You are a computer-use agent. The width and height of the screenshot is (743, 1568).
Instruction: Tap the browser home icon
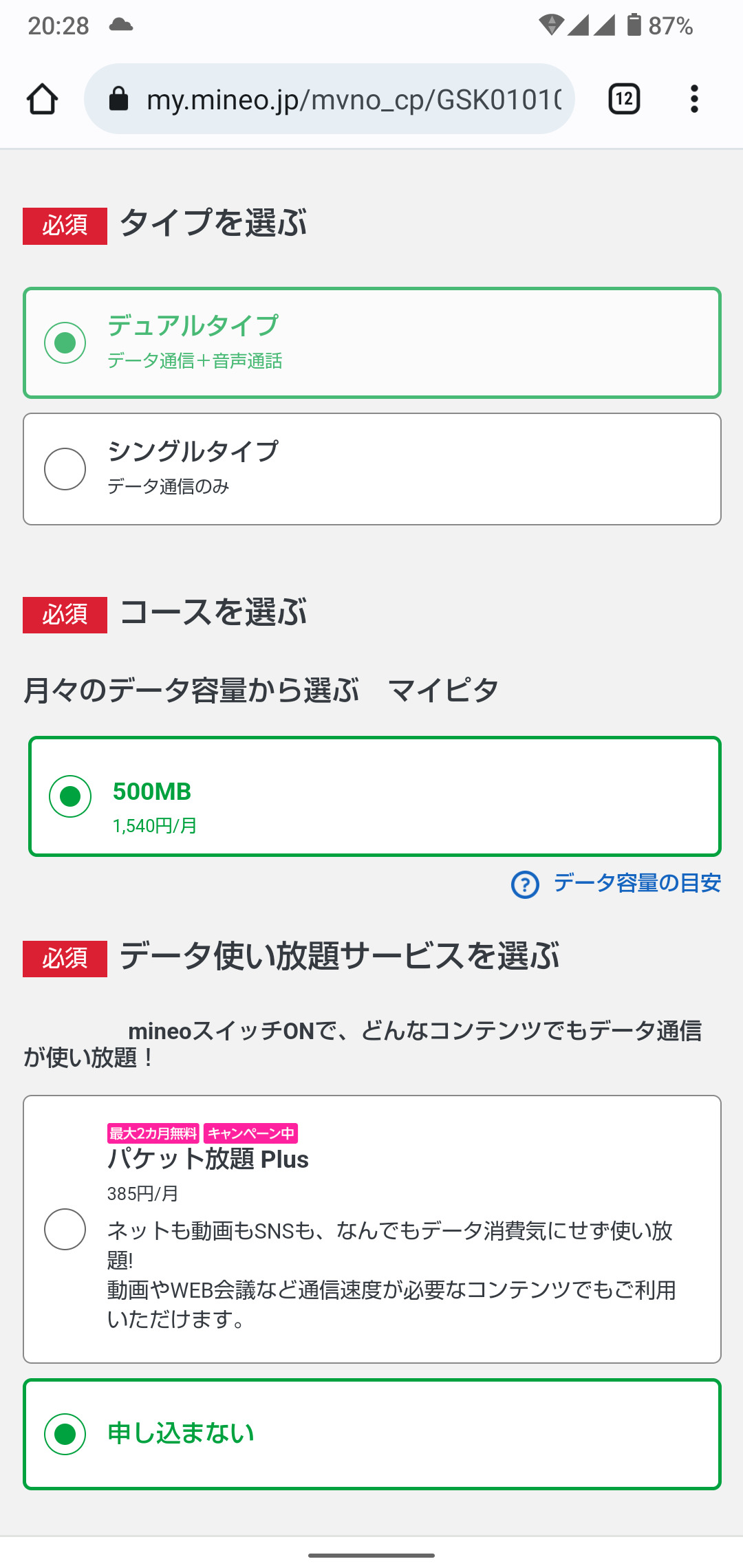(x=42, y=99)
